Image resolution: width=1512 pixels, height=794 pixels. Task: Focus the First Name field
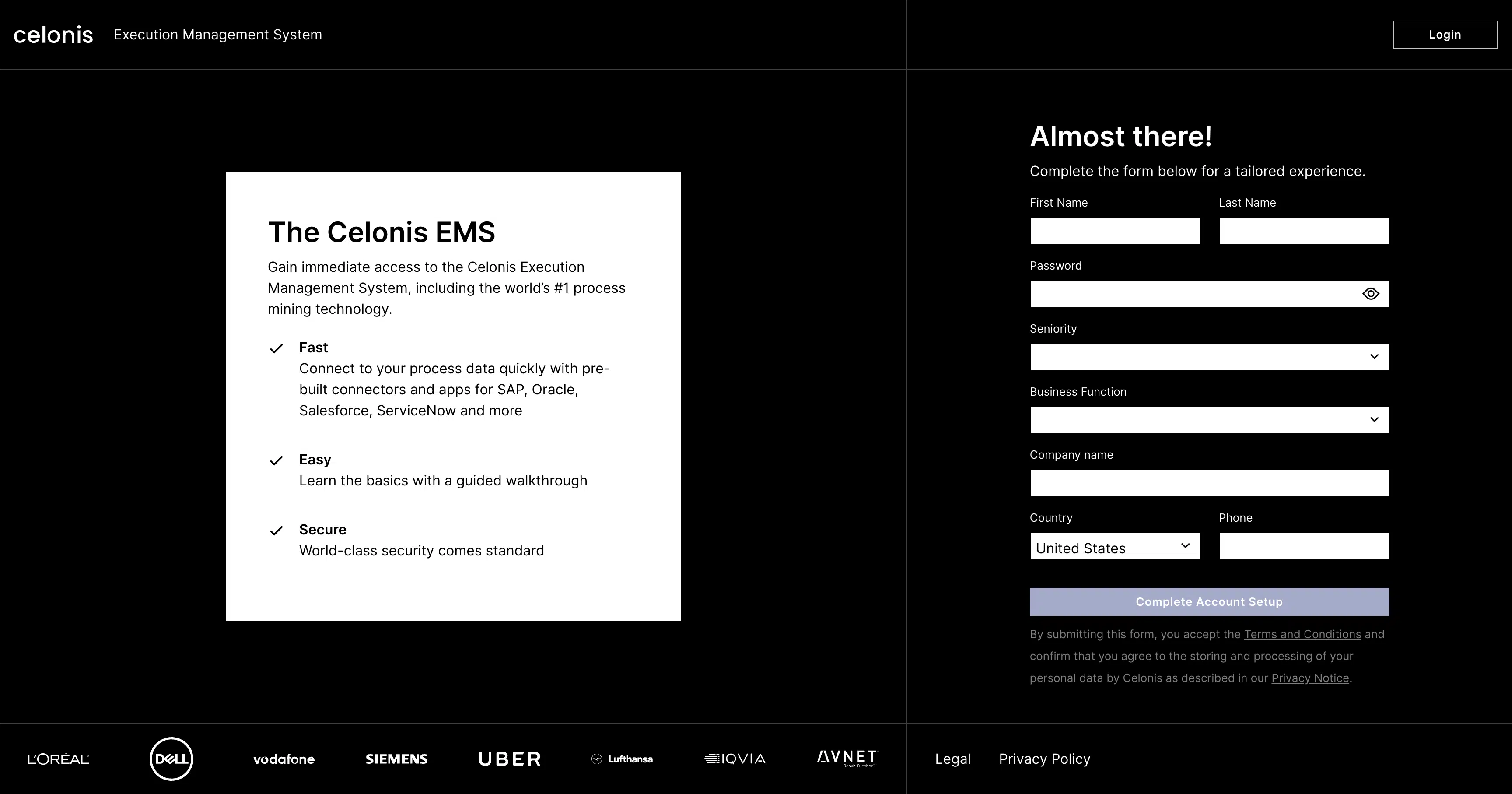click(1115, 231)
